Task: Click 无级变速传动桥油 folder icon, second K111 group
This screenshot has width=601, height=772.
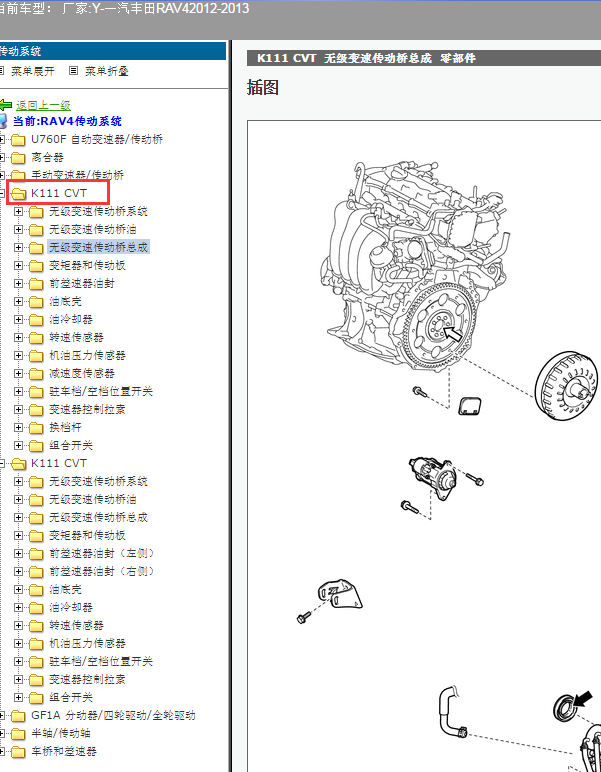Action: tap(36, 500)
